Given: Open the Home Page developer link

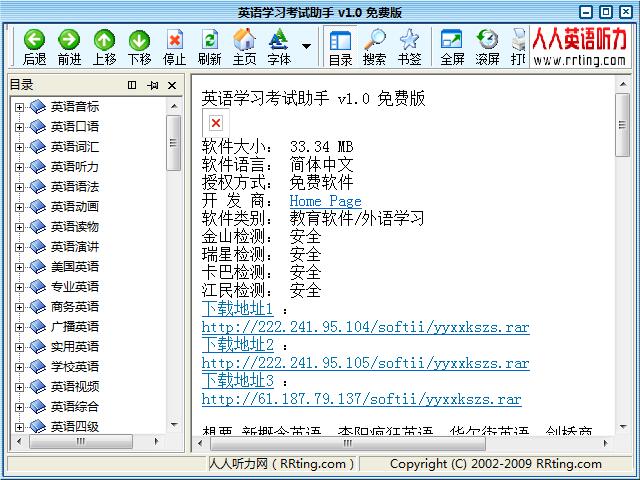Looking at the screenshot, I should tap(325, 201).
